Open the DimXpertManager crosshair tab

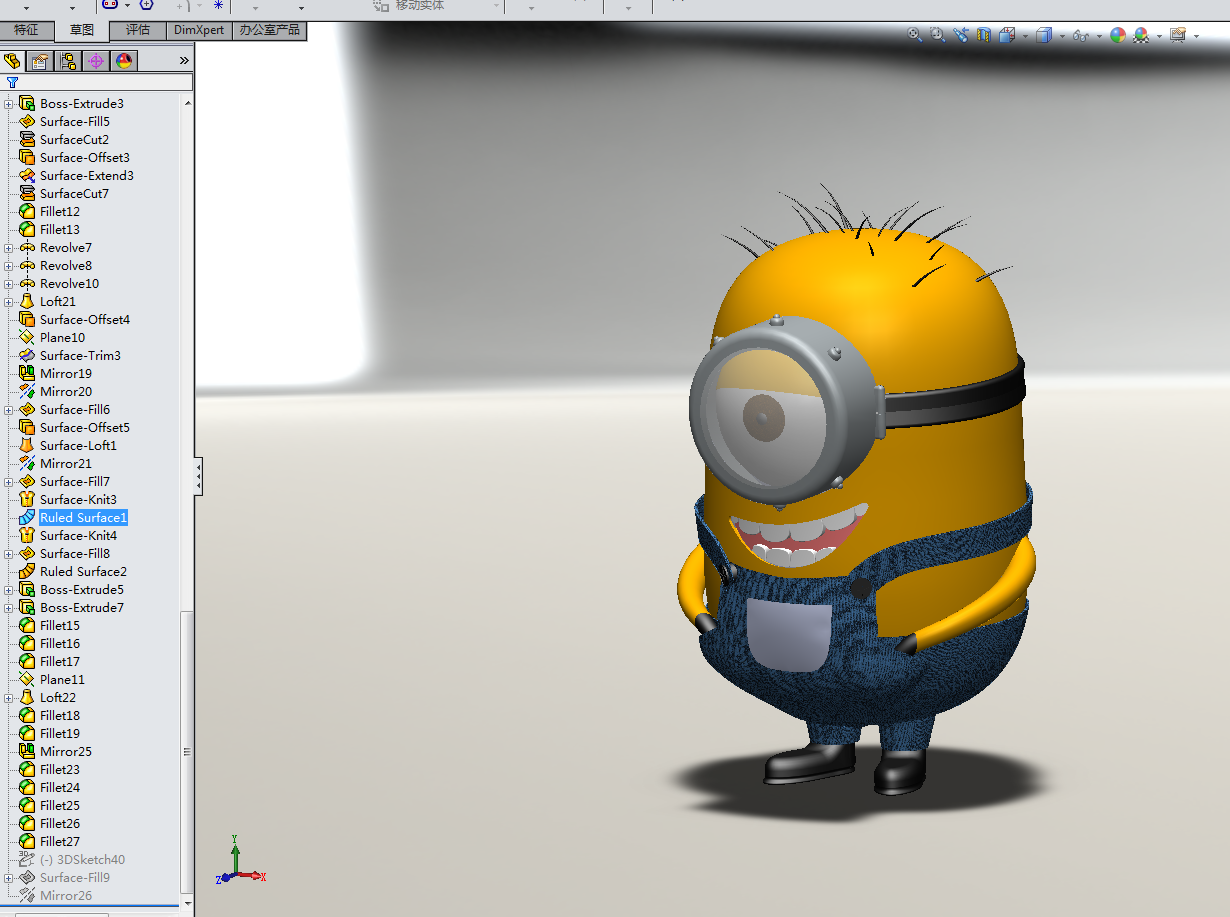tap(96, 61)
